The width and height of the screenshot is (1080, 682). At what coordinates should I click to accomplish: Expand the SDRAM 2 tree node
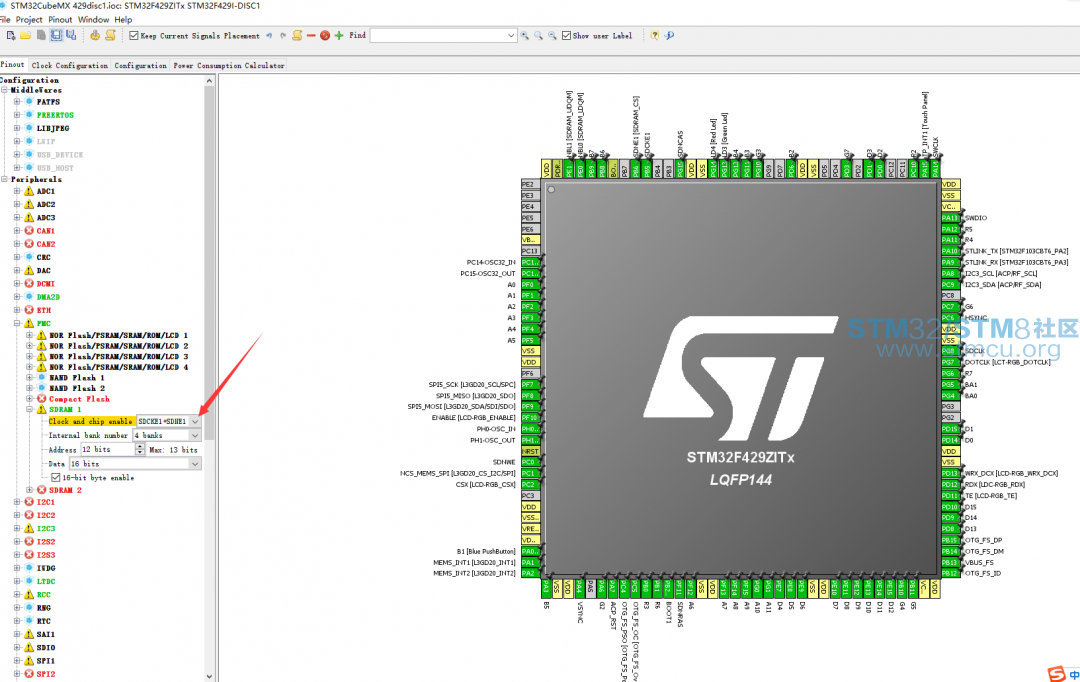[30, 490]
